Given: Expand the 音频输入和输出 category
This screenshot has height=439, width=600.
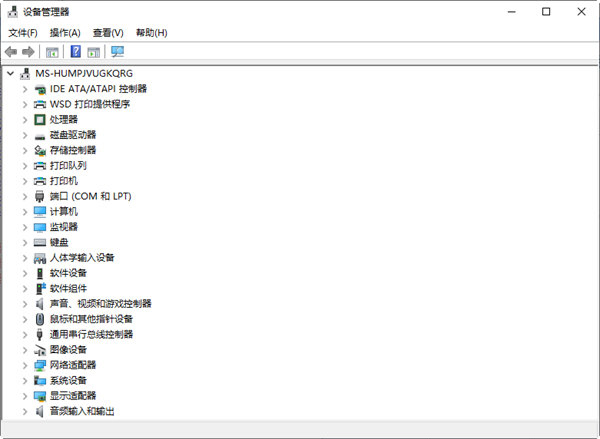Looking at the screenshot, I should coord(25,411).
